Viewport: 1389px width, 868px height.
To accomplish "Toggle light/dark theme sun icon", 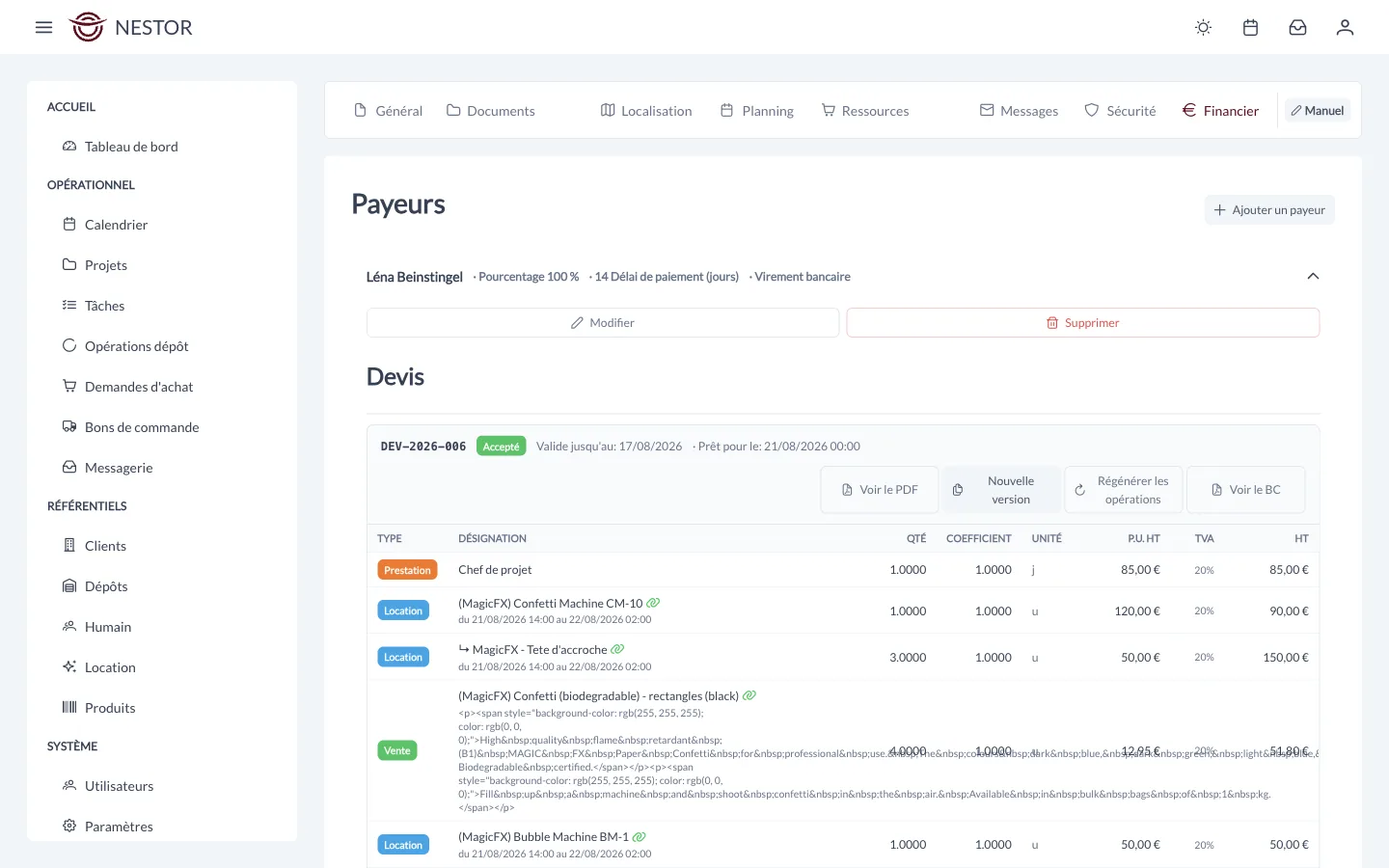I will click(x=1203, y=27).
